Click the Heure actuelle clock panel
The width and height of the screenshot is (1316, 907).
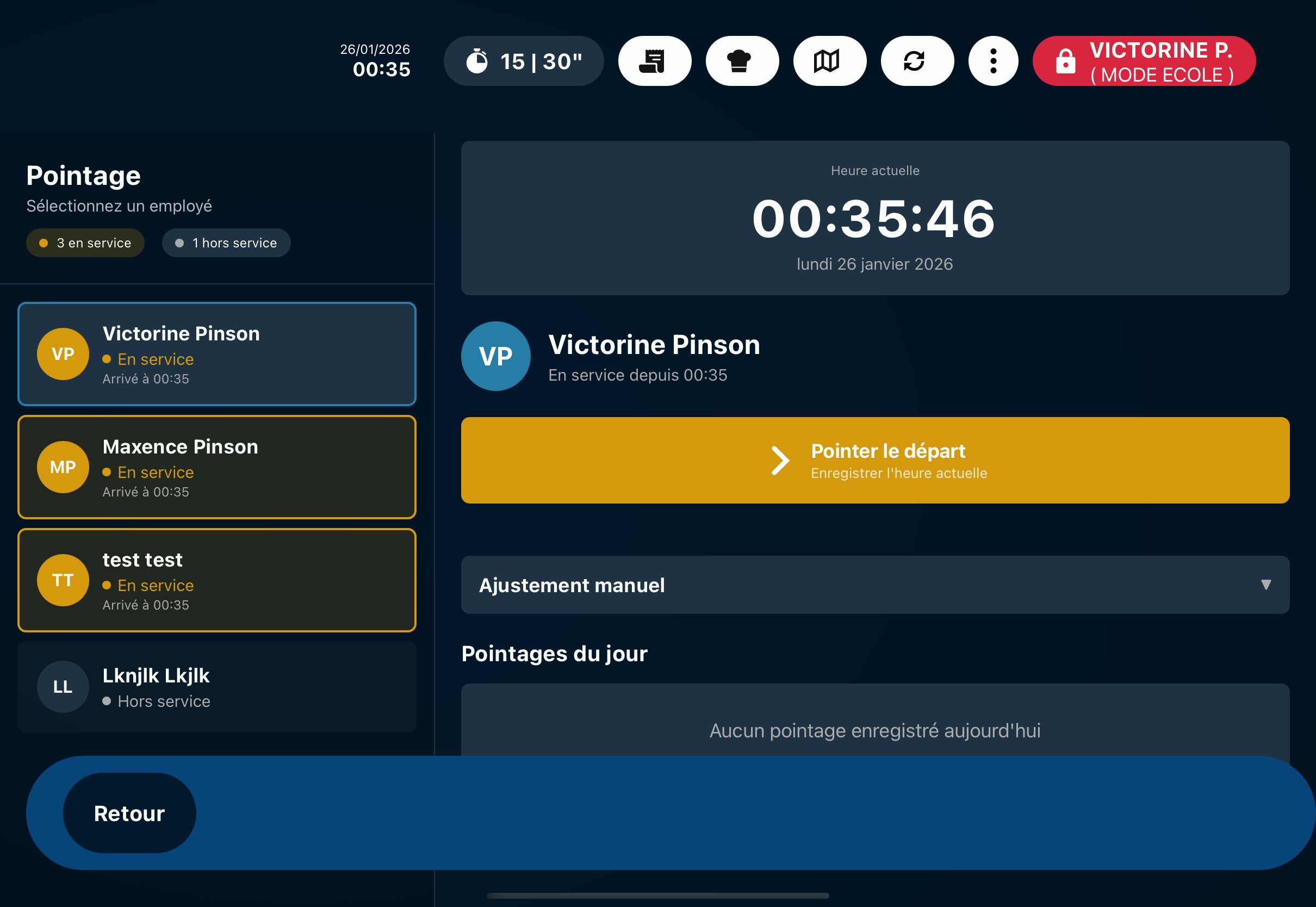874,218
